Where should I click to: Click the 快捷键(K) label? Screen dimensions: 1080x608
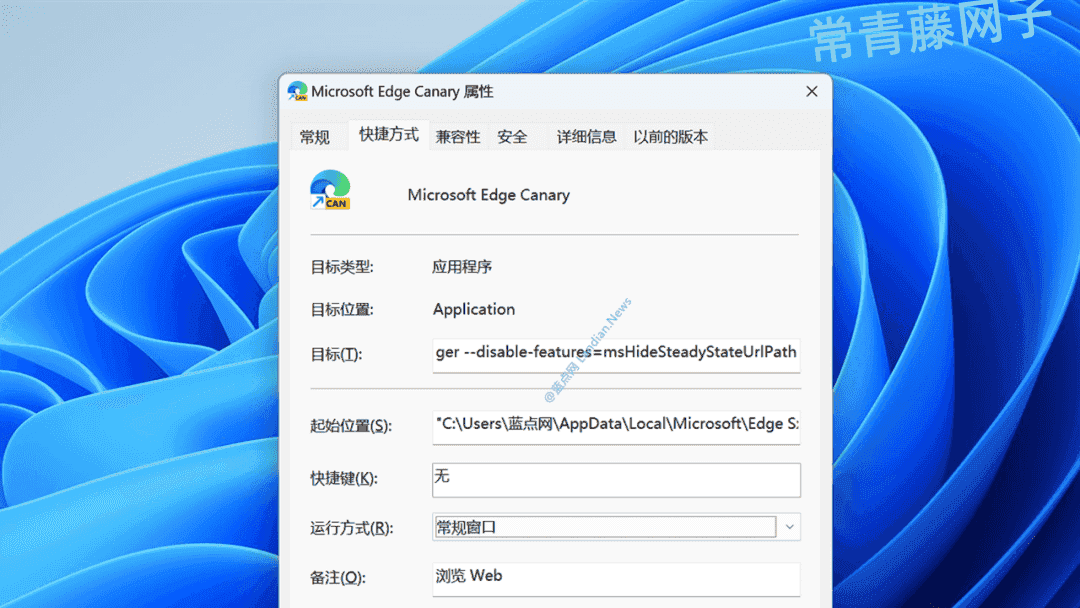(344, 479)
